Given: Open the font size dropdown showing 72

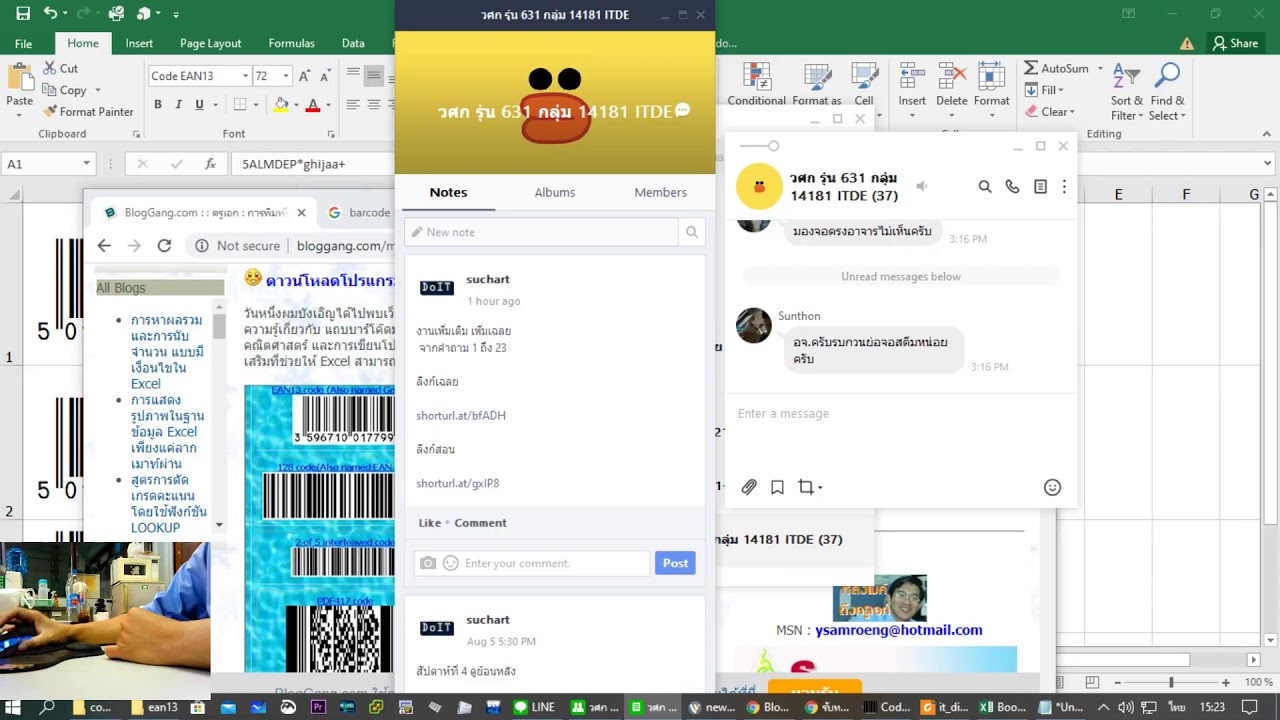Looking at the screenshot, I should (285, 76).
